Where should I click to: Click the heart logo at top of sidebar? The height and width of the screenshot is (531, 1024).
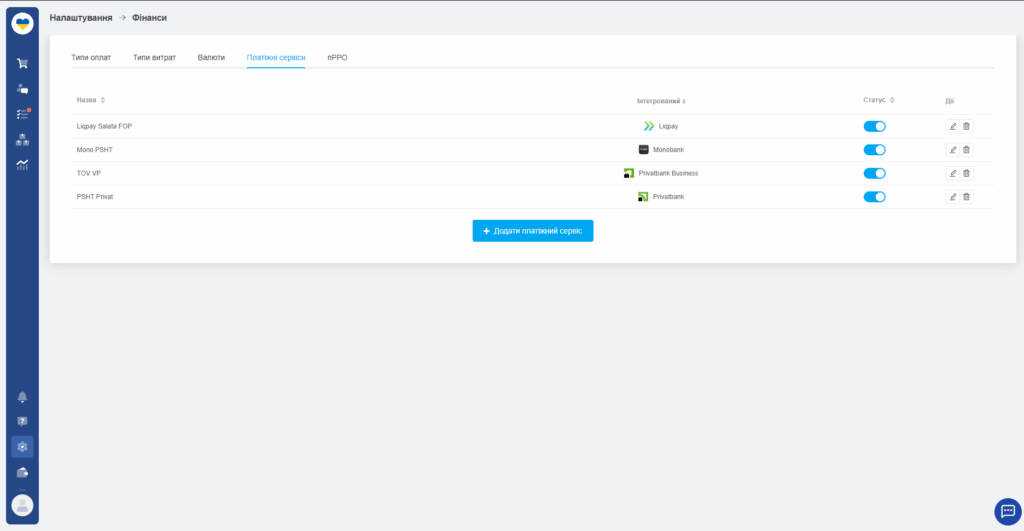pyautogui.click(x=22, y=24)
